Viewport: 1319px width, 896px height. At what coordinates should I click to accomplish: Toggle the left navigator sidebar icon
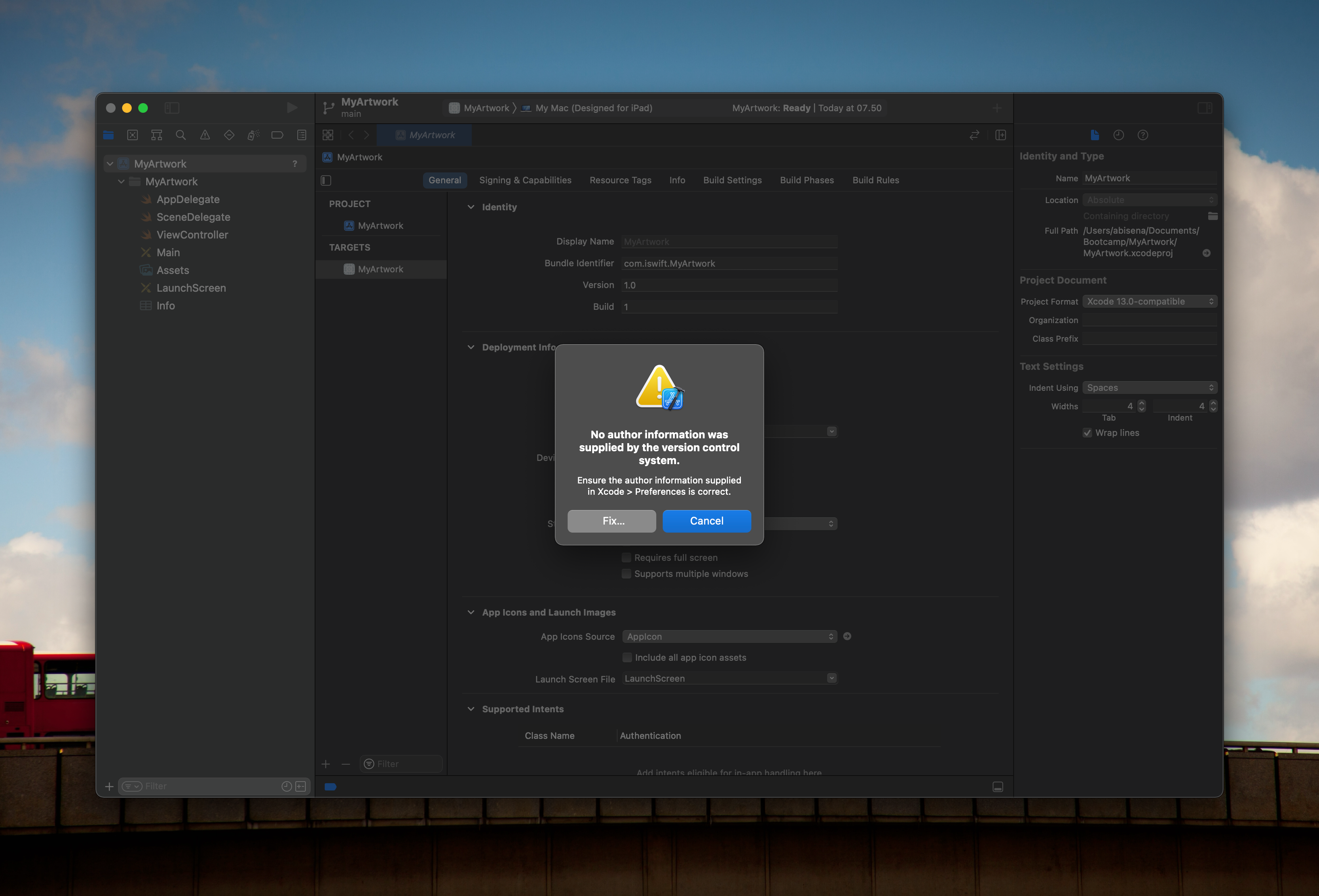[x=172, y=108]
